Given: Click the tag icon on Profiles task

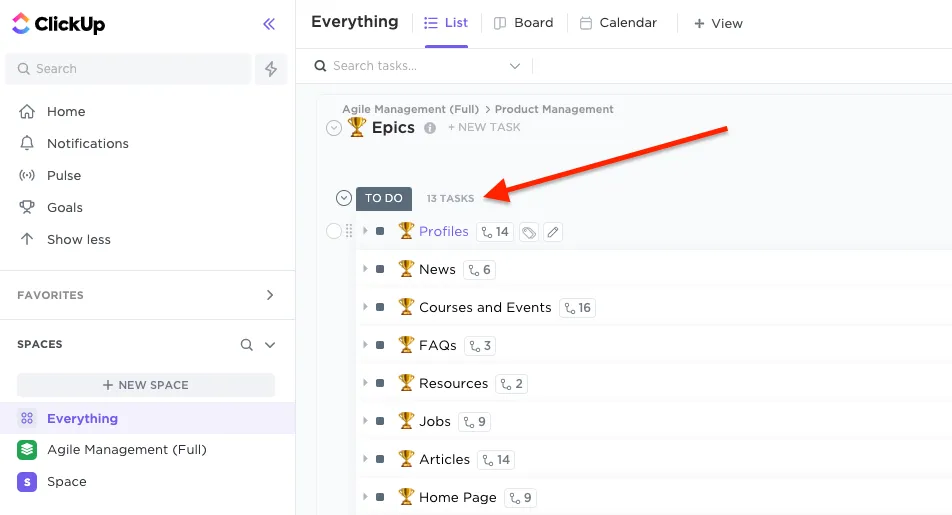Looking at the screenshot, I should (529, 232).
